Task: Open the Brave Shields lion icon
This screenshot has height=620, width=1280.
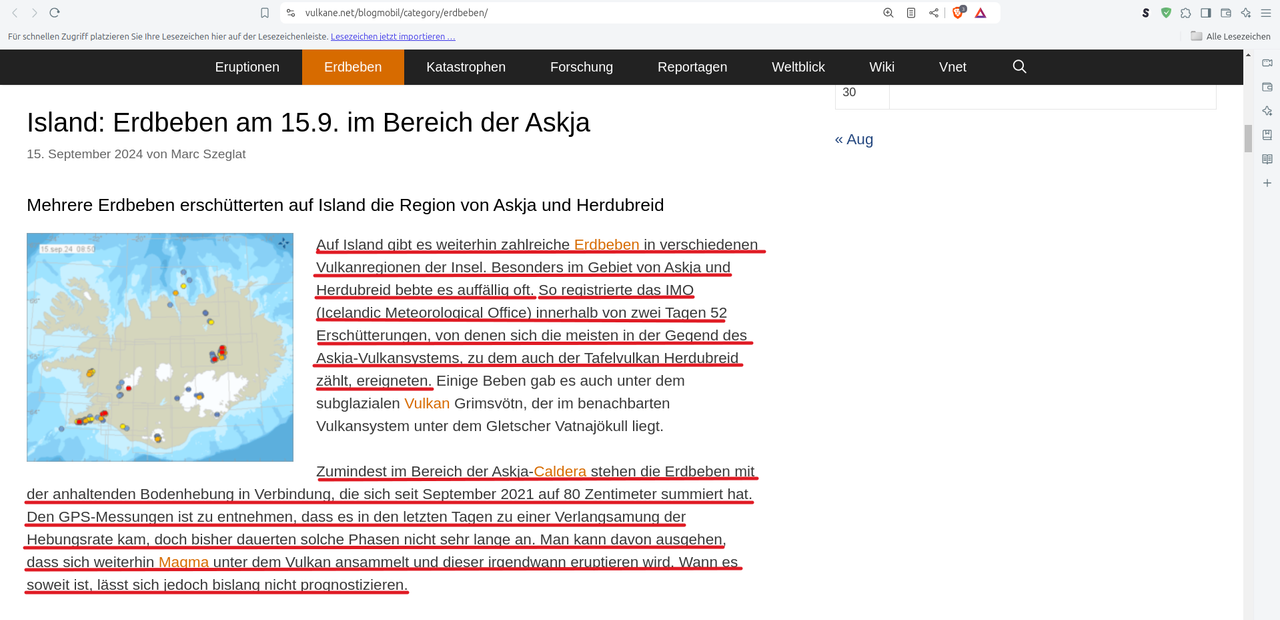Action: click(959, 13)
